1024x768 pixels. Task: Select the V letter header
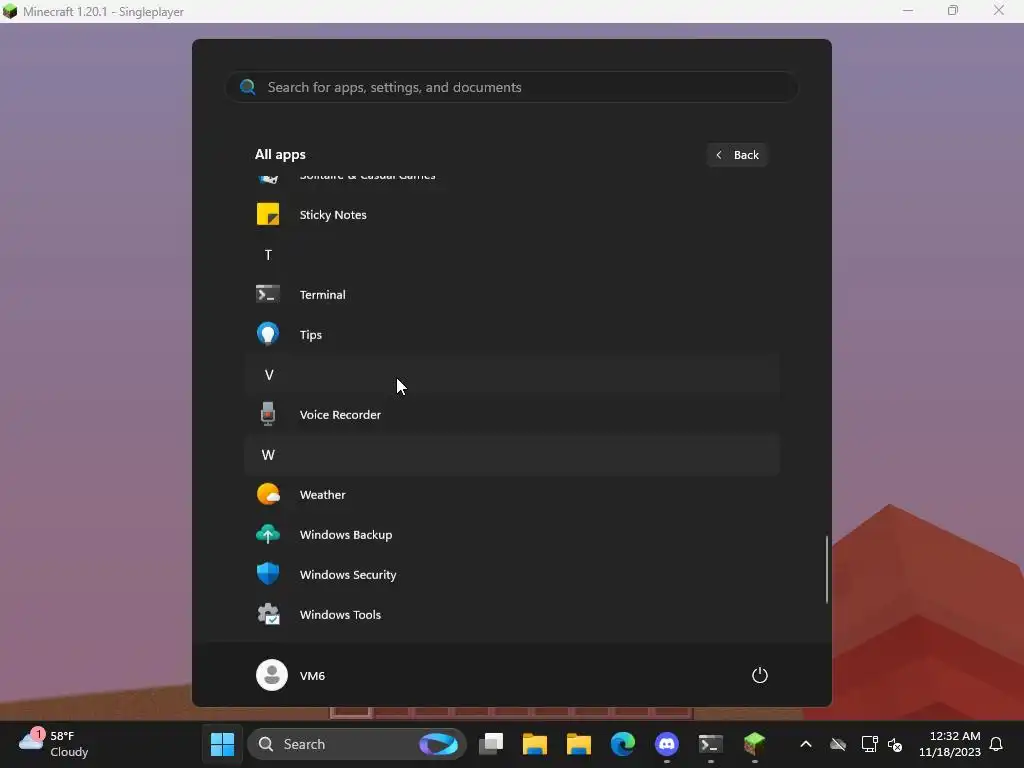coord(512,374)
